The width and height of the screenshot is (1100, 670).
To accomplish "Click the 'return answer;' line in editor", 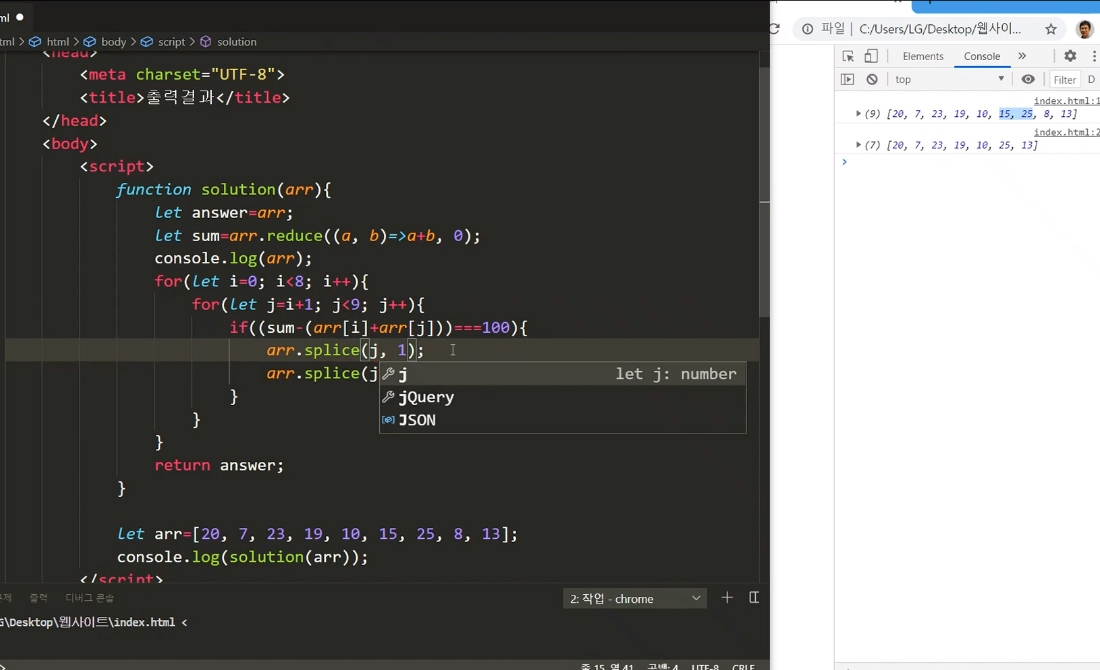I will (219, 465).
